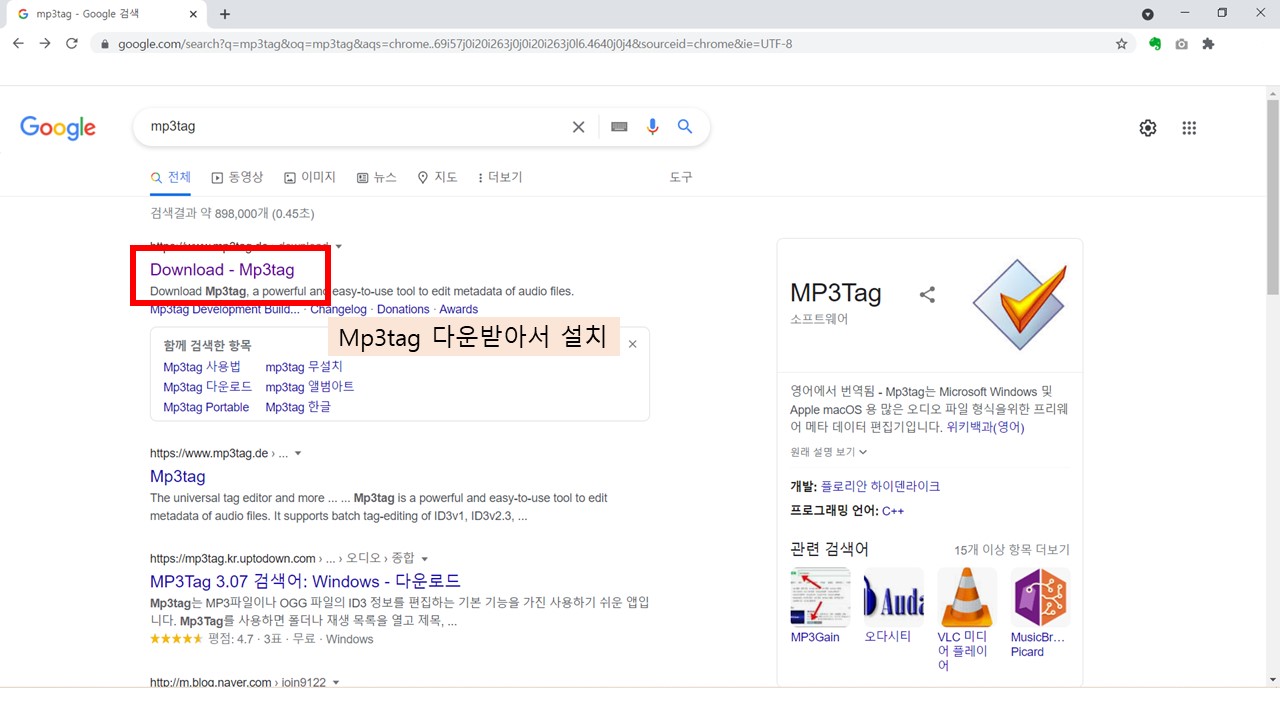View site info lock icon
Screen dimensions: 1280x720
103,44
